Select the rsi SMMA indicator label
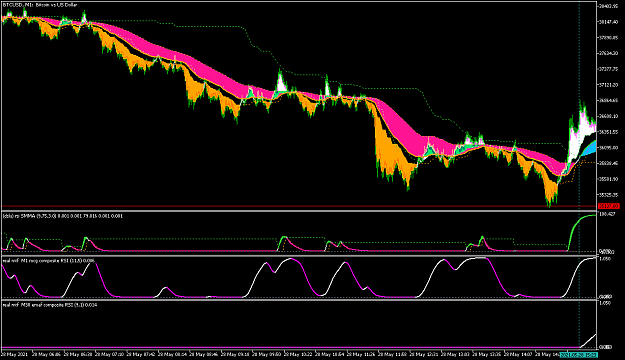625x360 pixels. (x=63, y=216)
